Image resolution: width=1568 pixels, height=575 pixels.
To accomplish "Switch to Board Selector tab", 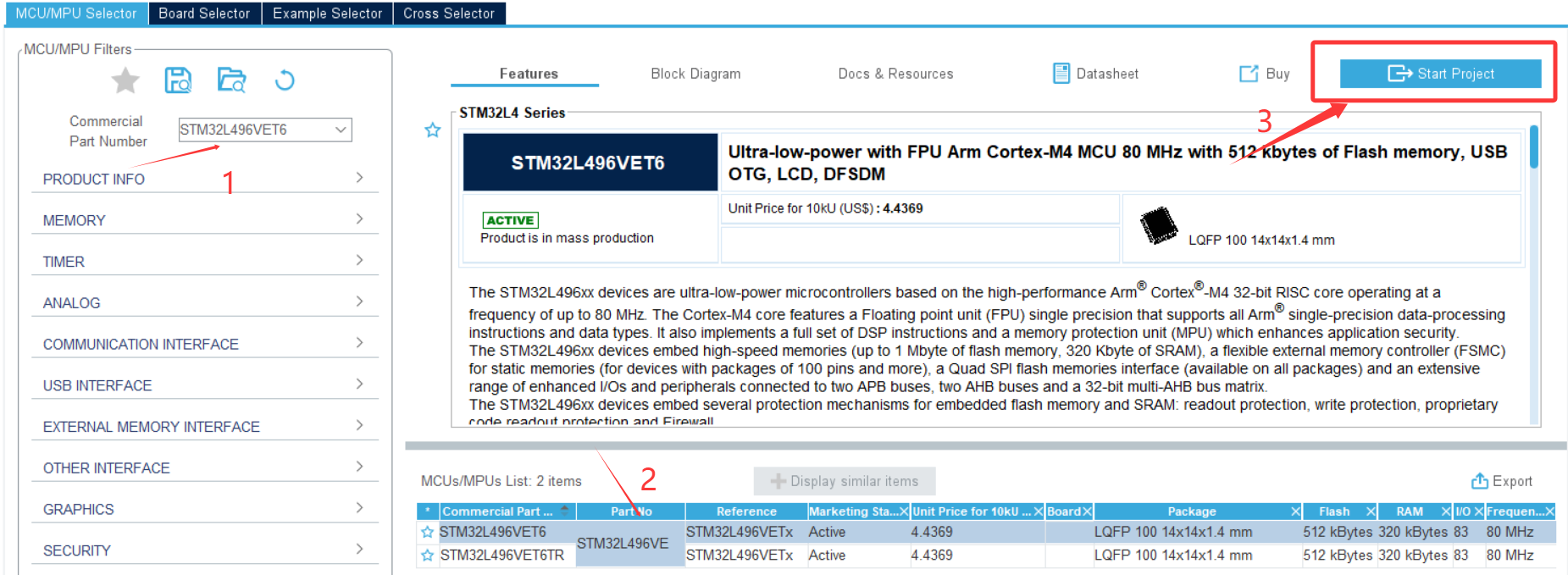I will pos(204,14).
